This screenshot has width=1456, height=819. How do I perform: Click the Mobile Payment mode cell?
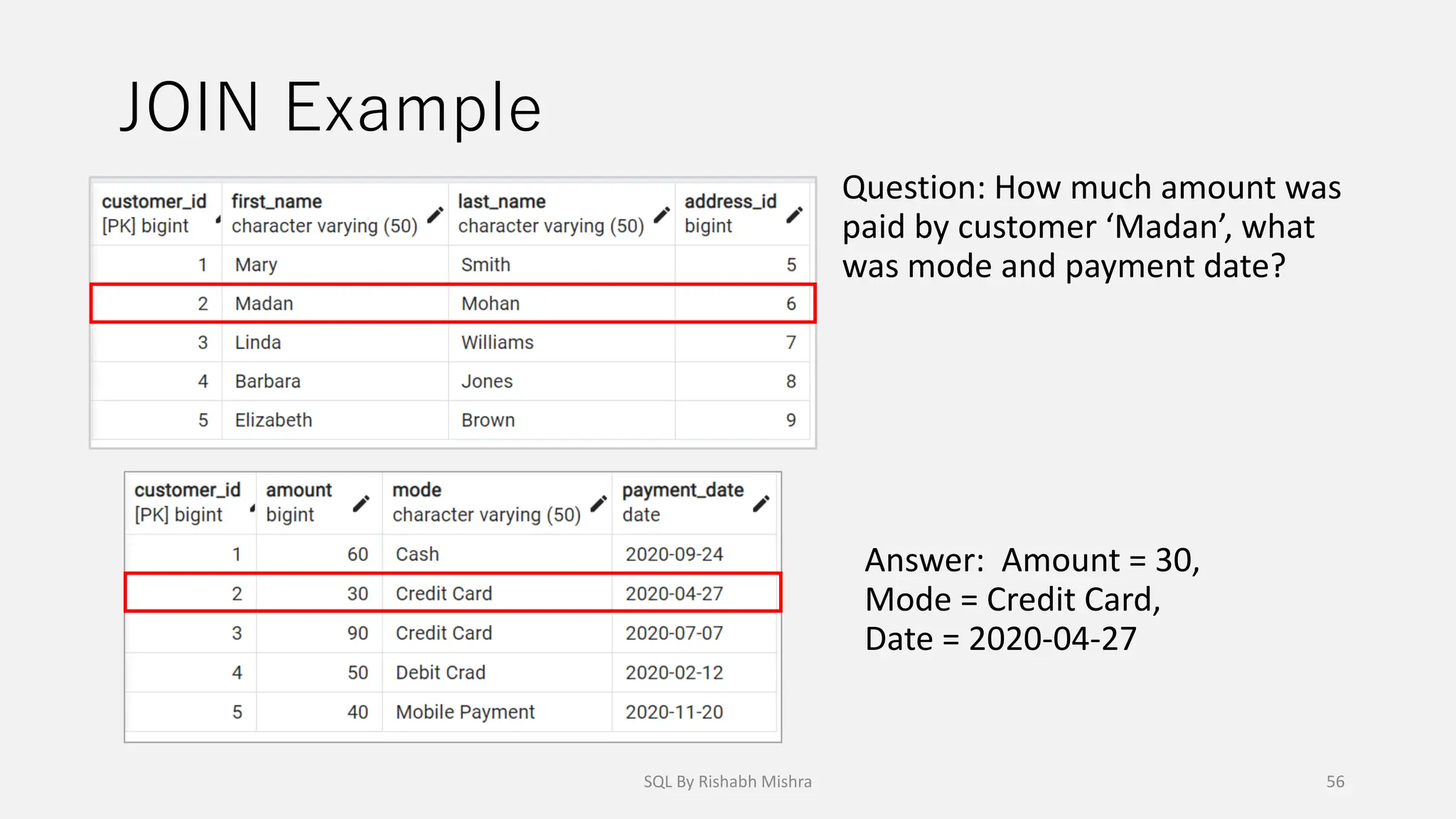465,712
